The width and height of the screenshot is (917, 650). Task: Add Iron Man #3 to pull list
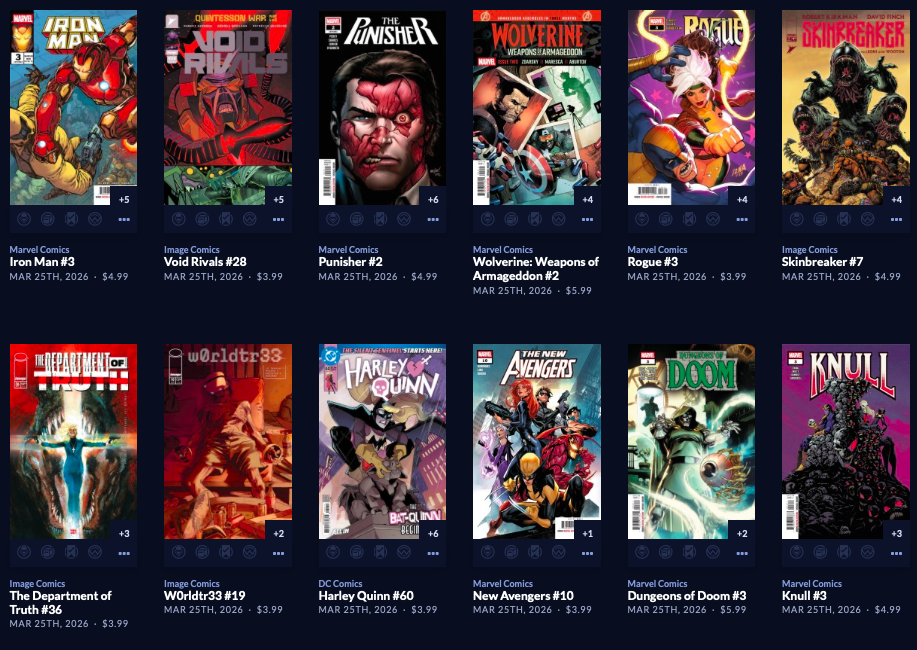pos(24,219)
